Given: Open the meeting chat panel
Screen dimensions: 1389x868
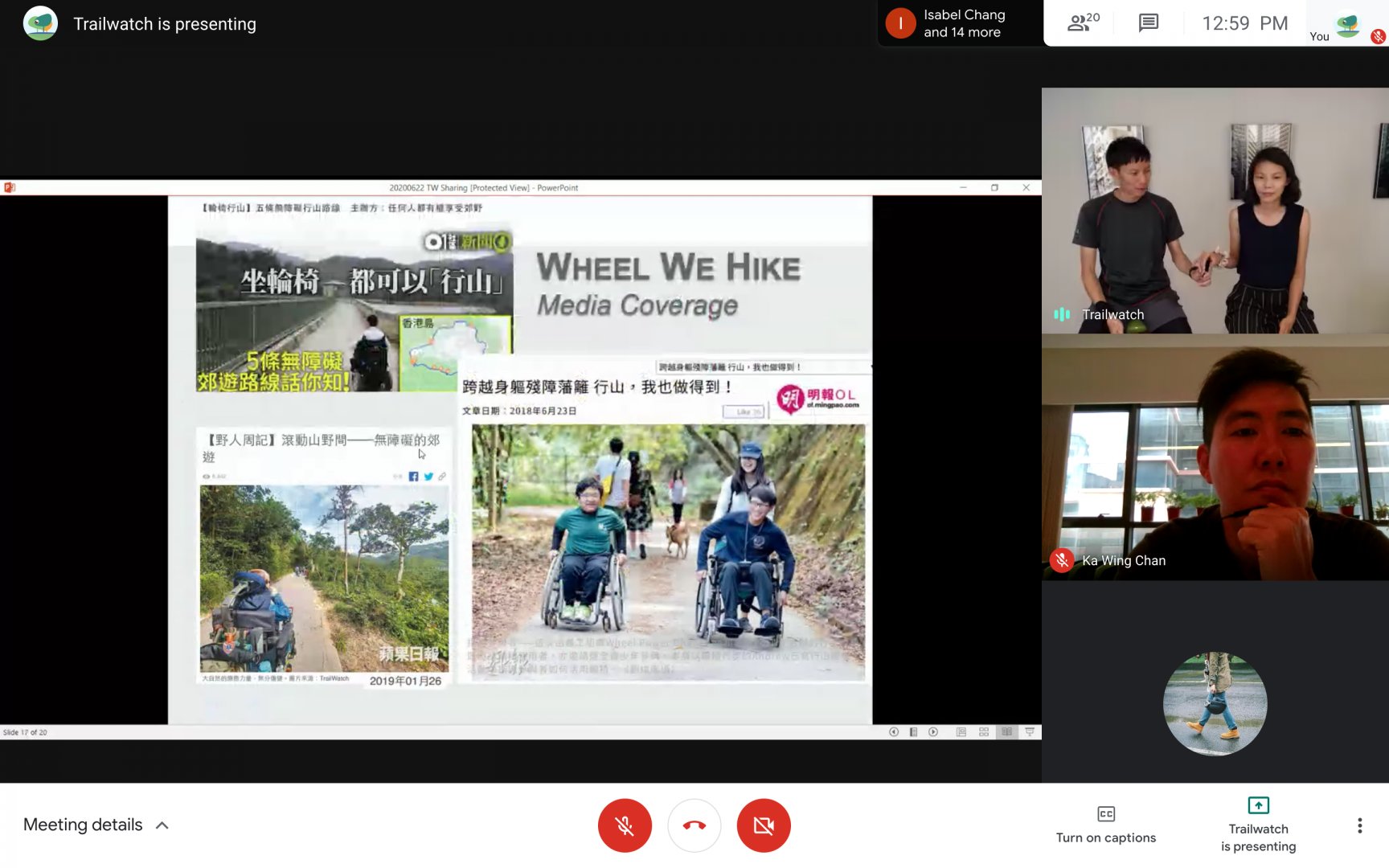Looking at the screenshot, I should click(1148, 23).
